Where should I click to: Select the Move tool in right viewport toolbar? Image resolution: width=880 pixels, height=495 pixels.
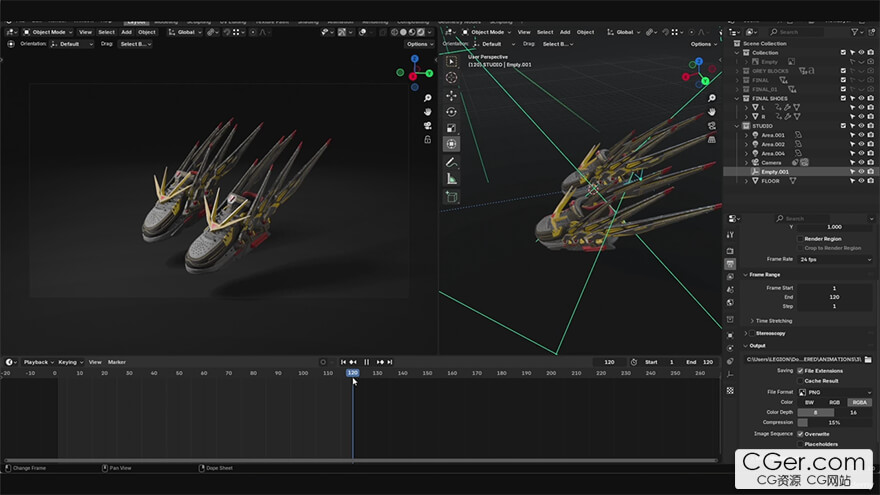coord(451,96)
